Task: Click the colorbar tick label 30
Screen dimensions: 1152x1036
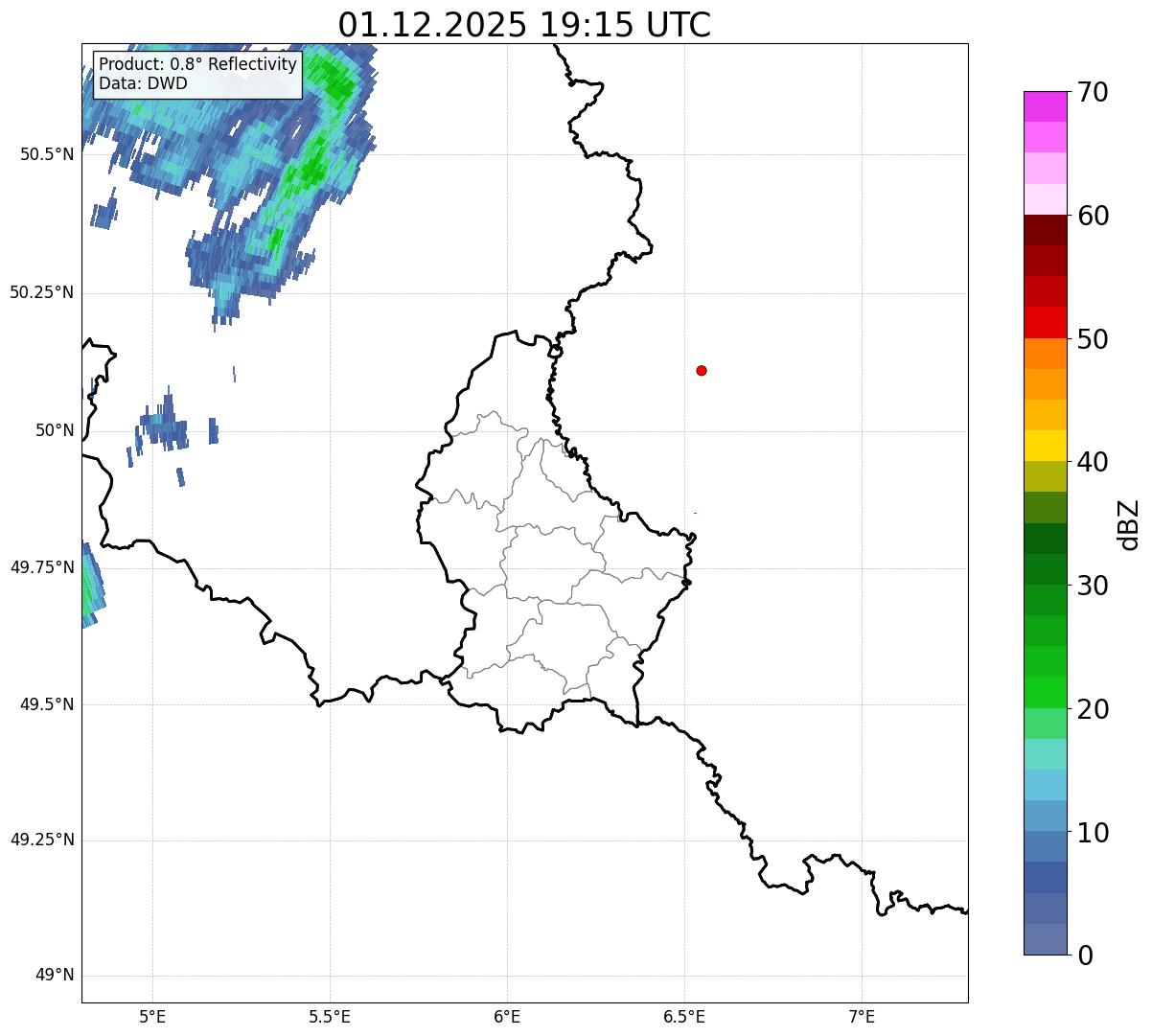Action: point(1093,586)
